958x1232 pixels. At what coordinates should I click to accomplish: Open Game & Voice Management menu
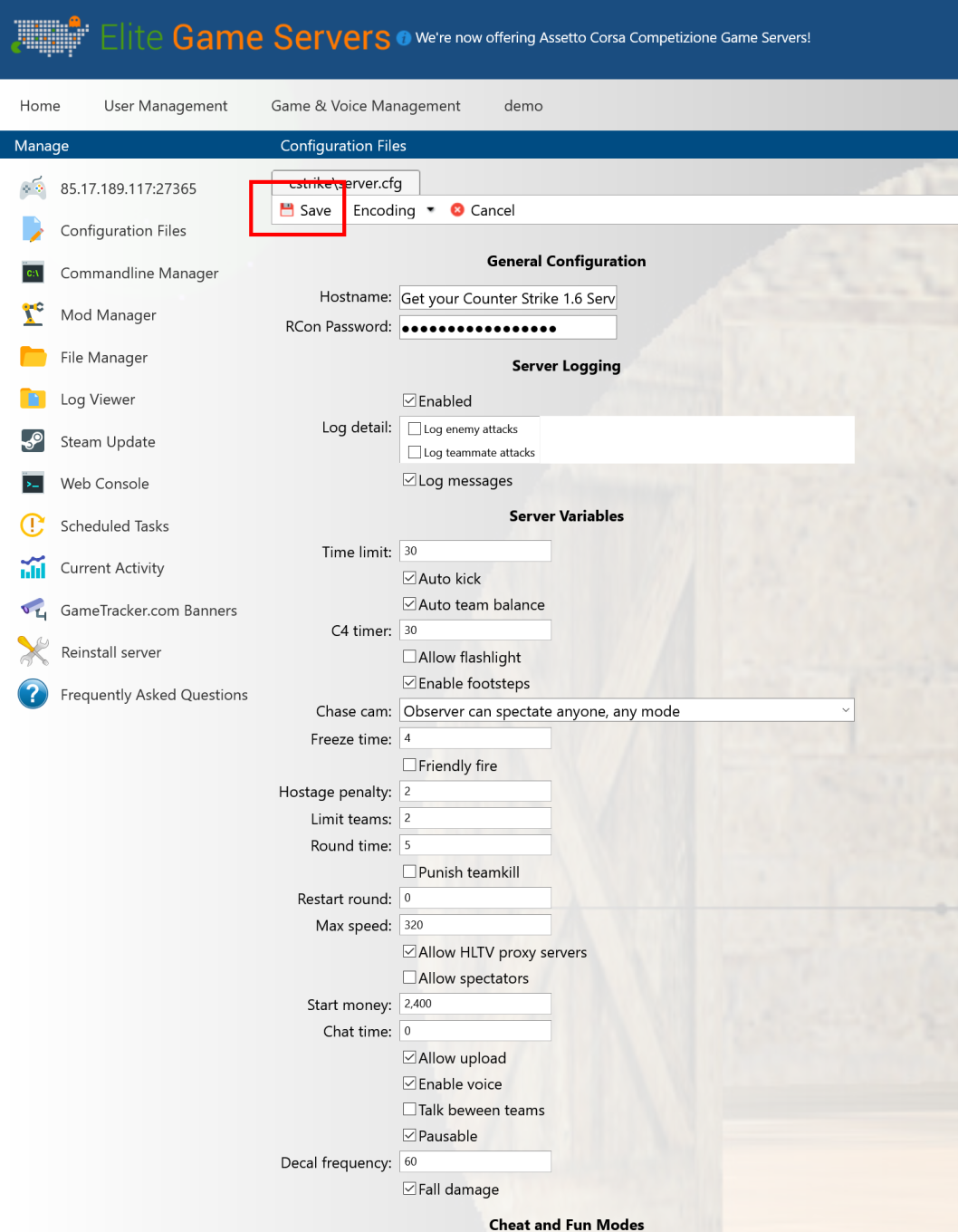(366, 106)
